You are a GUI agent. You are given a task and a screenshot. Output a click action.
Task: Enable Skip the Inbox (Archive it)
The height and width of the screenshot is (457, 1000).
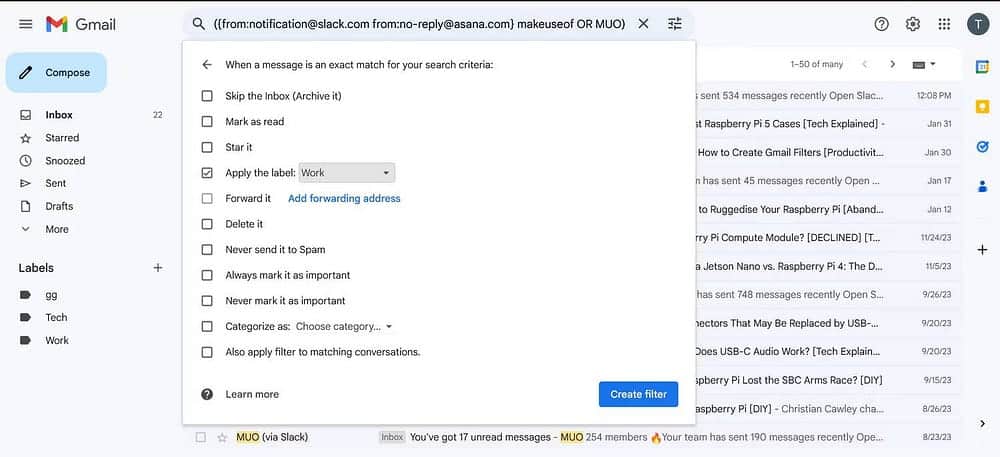[207, 96]
